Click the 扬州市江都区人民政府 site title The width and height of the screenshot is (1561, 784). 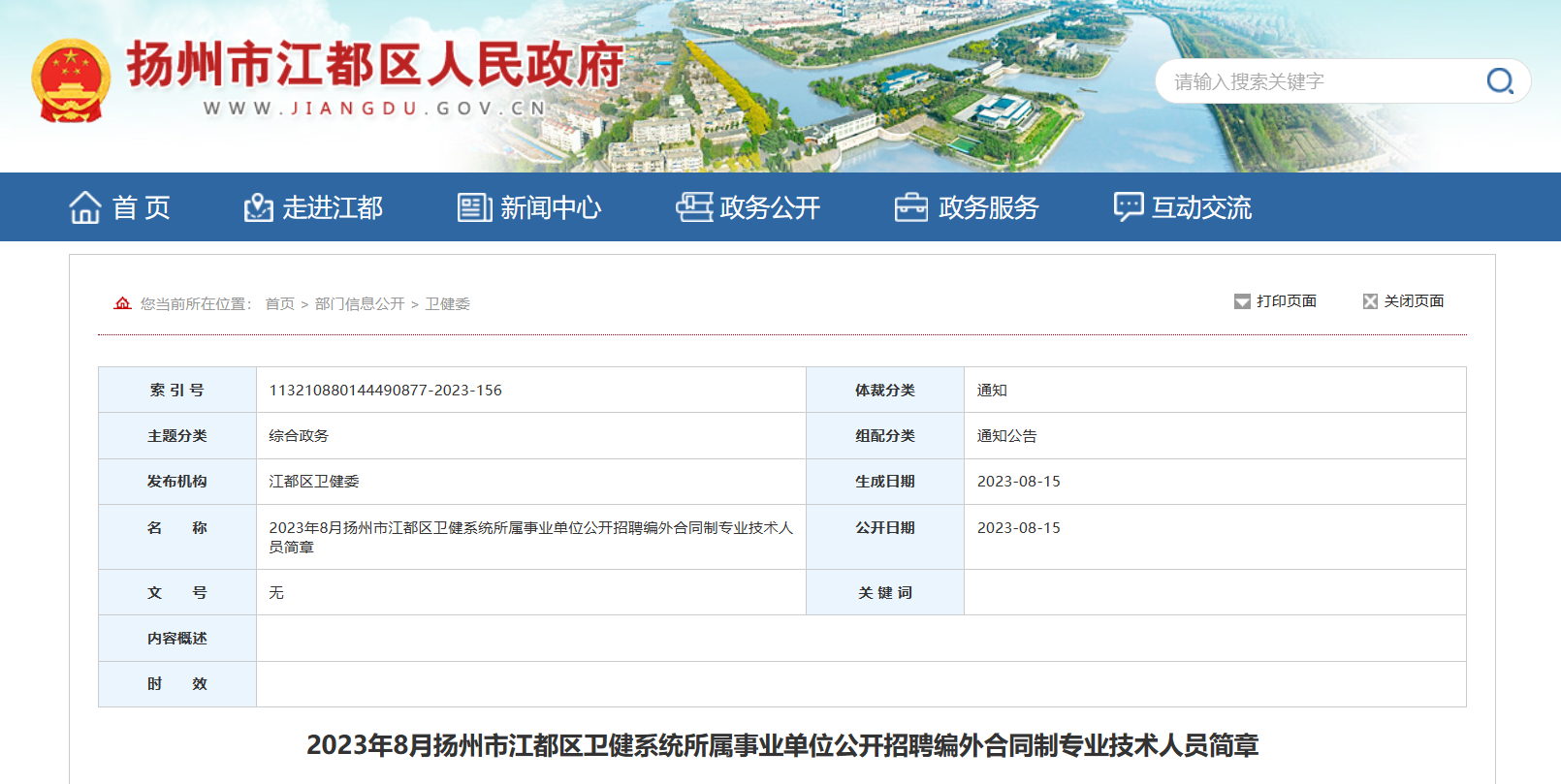click(375, 65)
